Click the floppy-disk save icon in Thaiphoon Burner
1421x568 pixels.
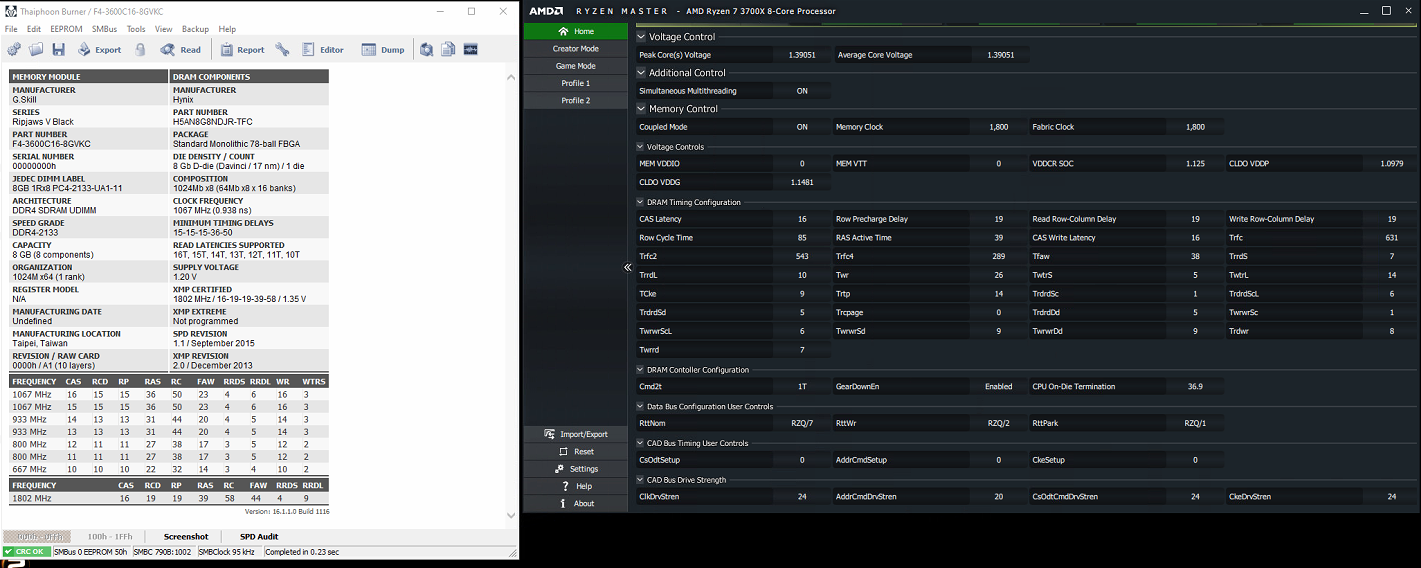(x=58, y=49)
